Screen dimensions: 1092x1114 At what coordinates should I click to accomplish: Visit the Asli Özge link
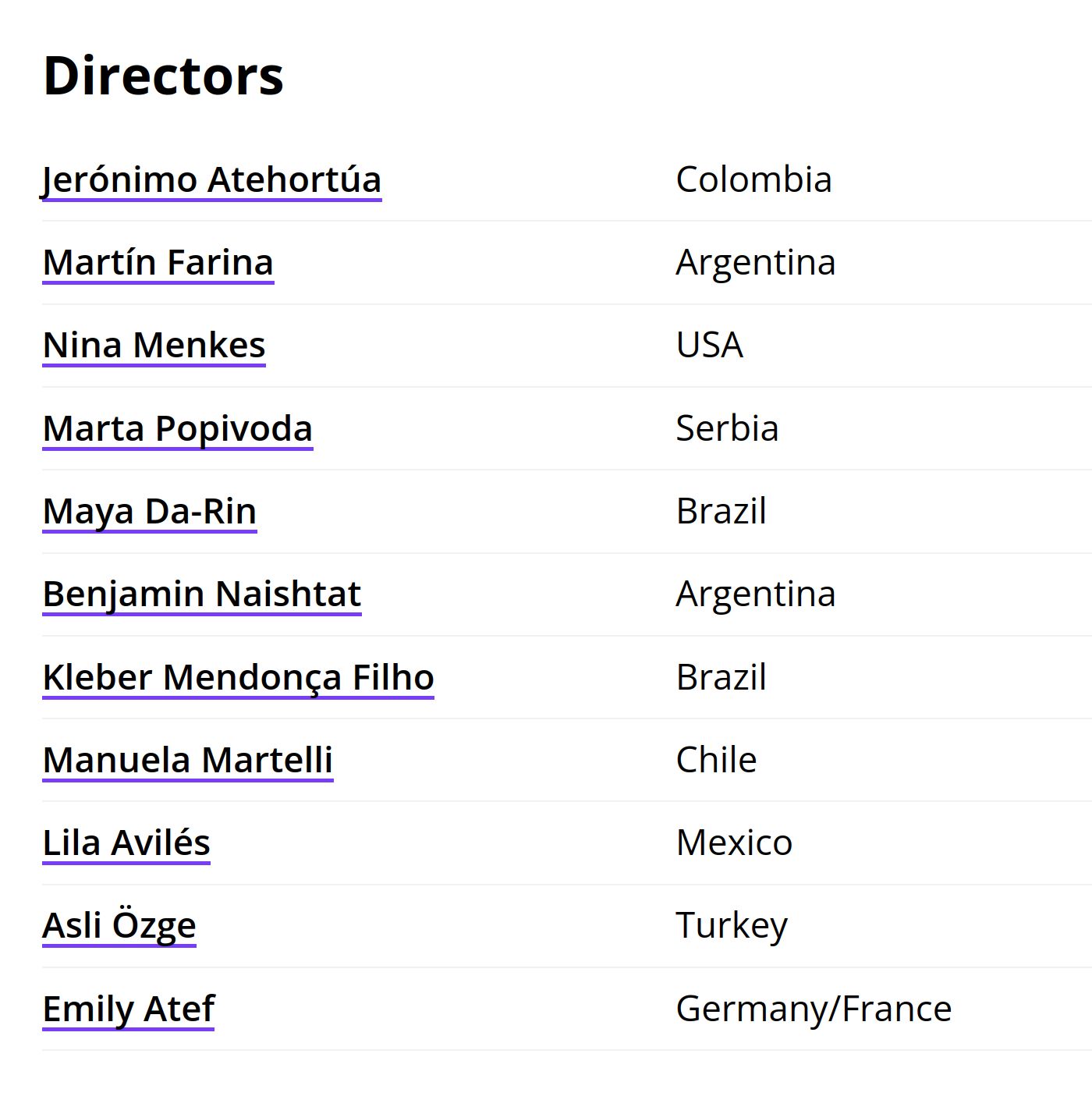[119, 926]
